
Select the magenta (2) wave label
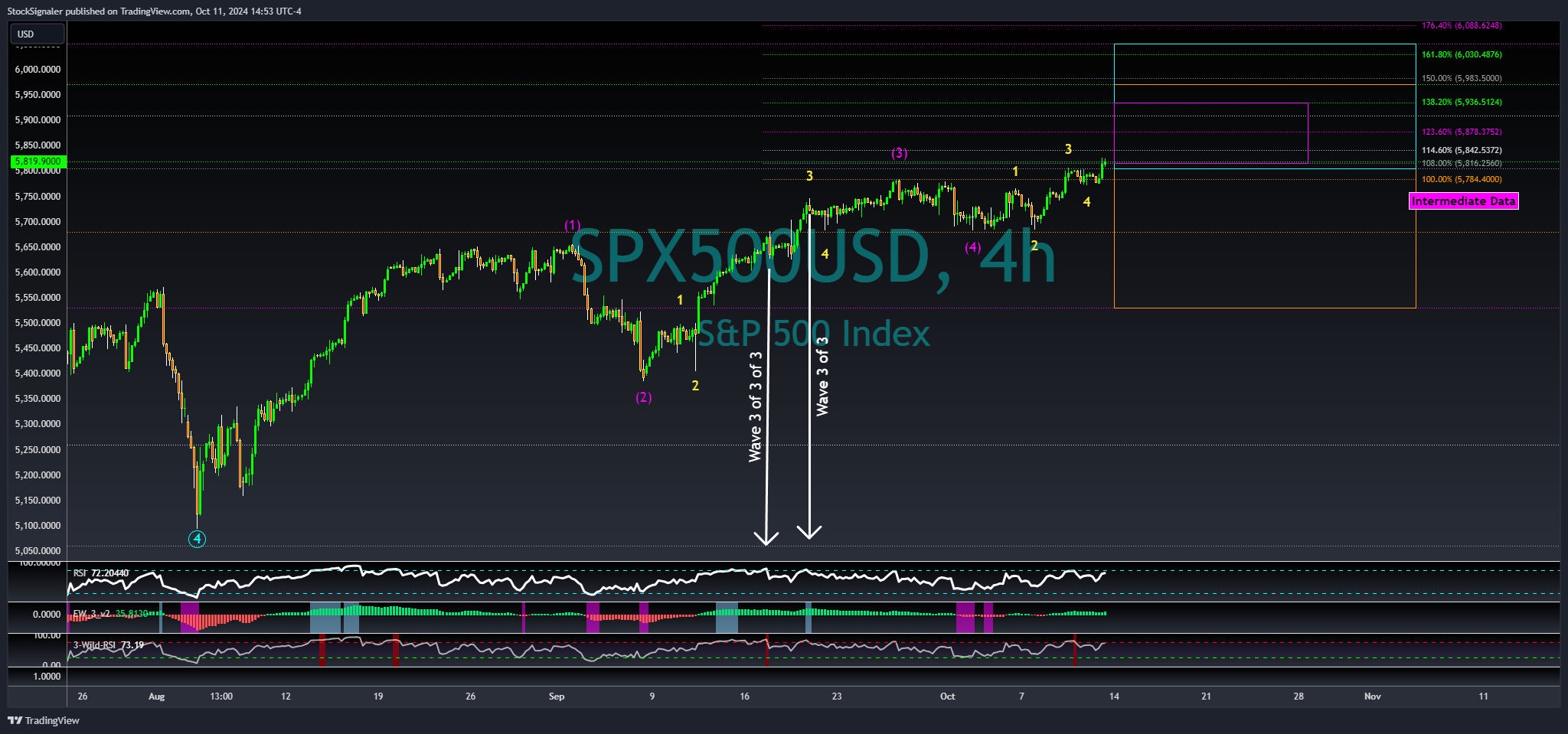[x=643, y=397]
